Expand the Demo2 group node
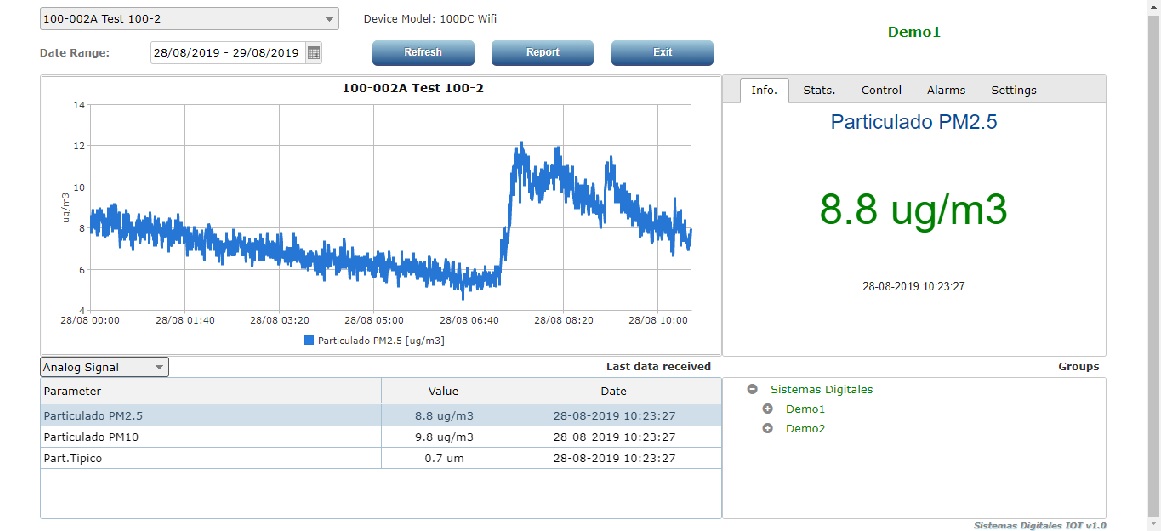Viewport: 1162px width, 531px height. (767, 428)
